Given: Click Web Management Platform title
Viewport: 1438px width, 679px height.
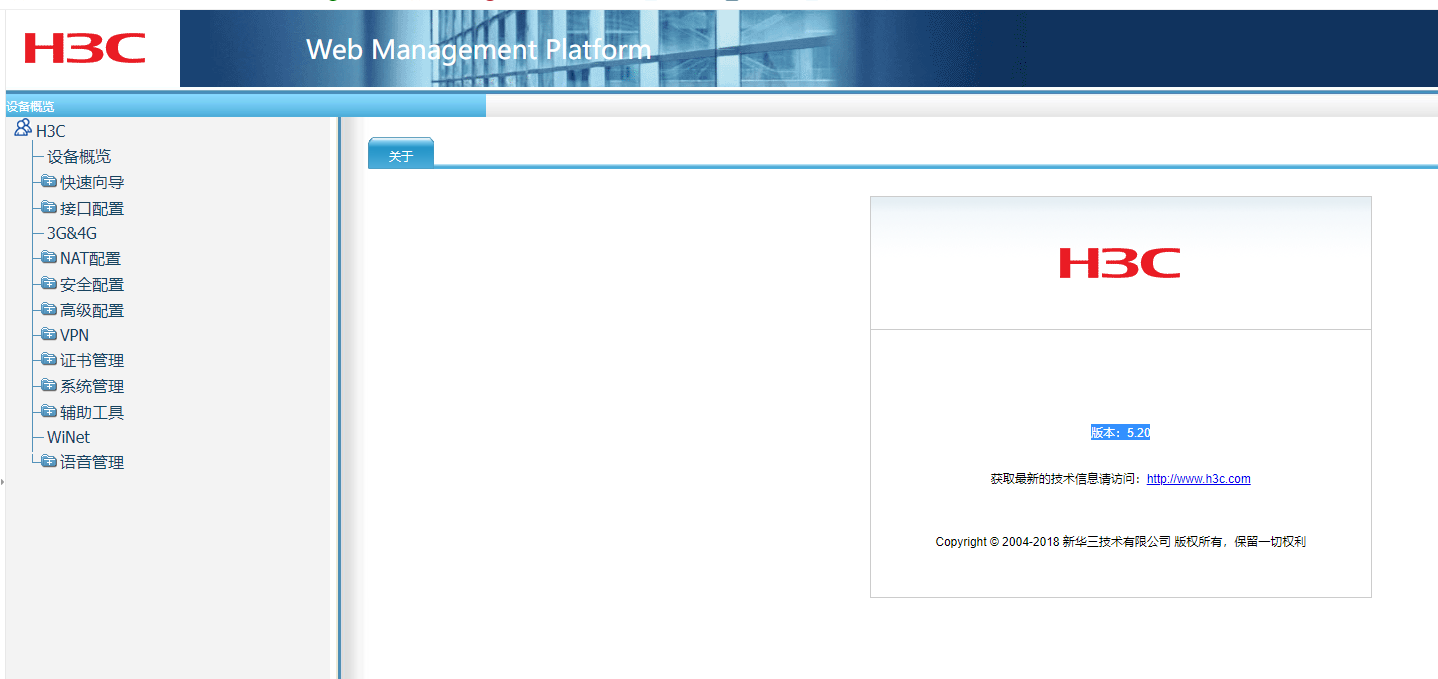Looking at the screenshot, I should point(478,49).
